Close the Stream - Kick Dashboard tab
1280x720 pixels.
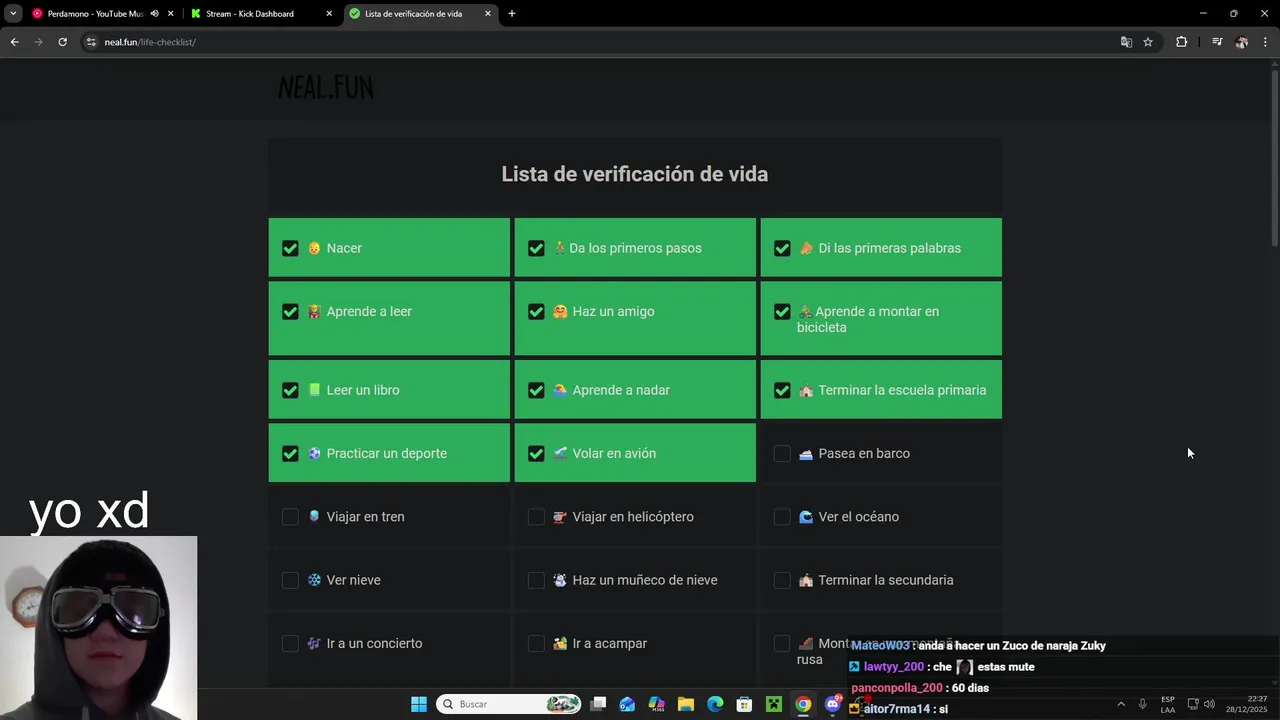[x=329, y=14]
